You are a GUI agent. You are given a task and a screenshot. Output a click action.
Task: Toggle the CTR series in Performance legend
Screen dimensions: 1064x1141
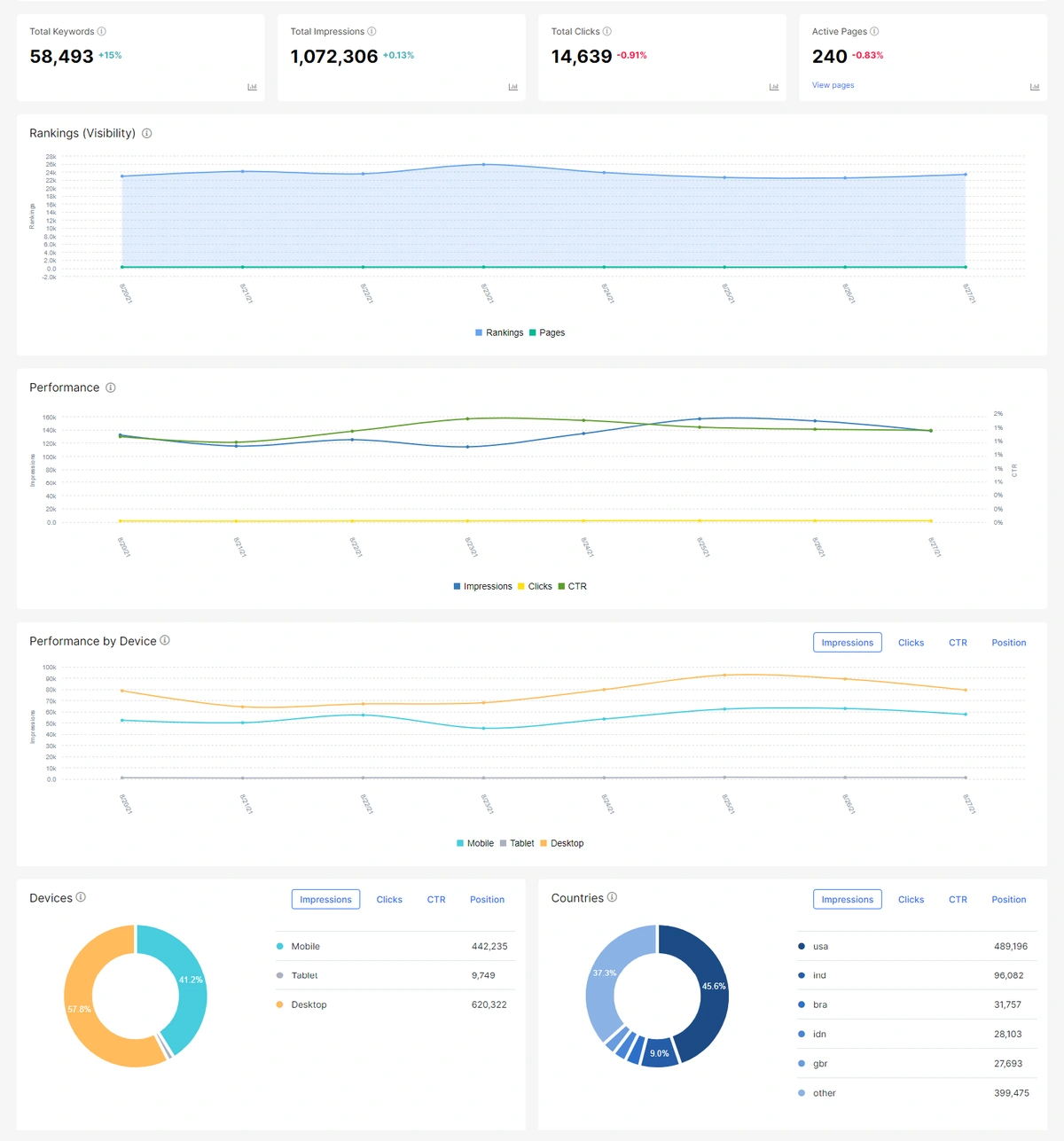click(572, 587)
